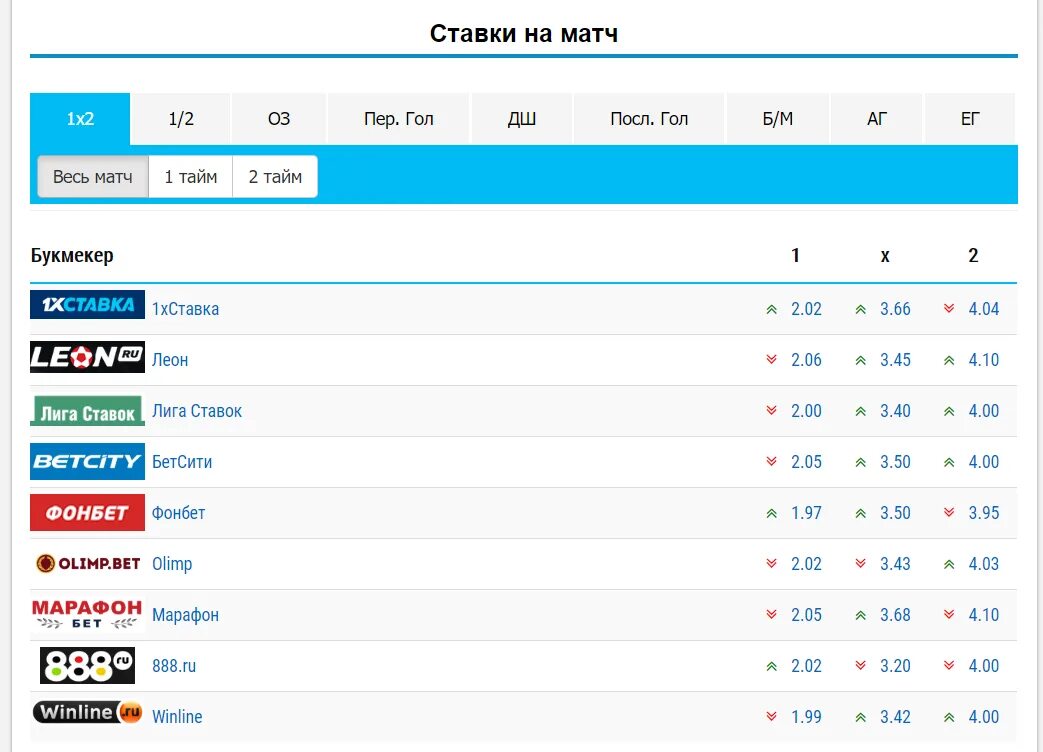Switch to the ДШ tab

click(522, 119)
